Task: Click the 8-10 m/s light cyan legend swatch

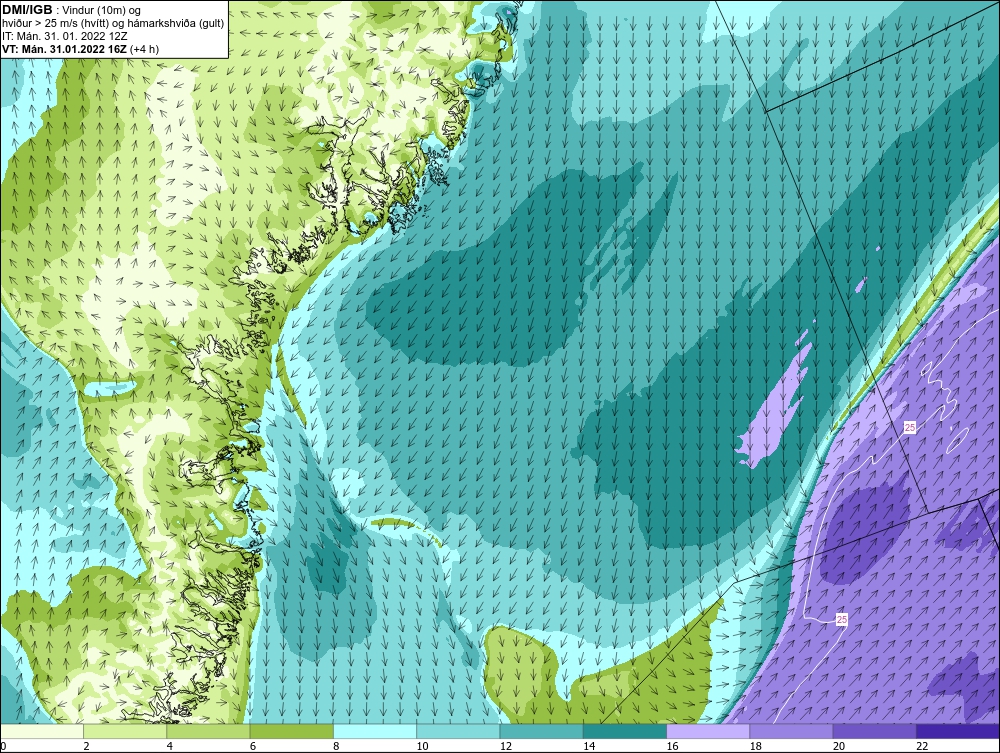Action: pyautogui.click(x=375, y=731)
